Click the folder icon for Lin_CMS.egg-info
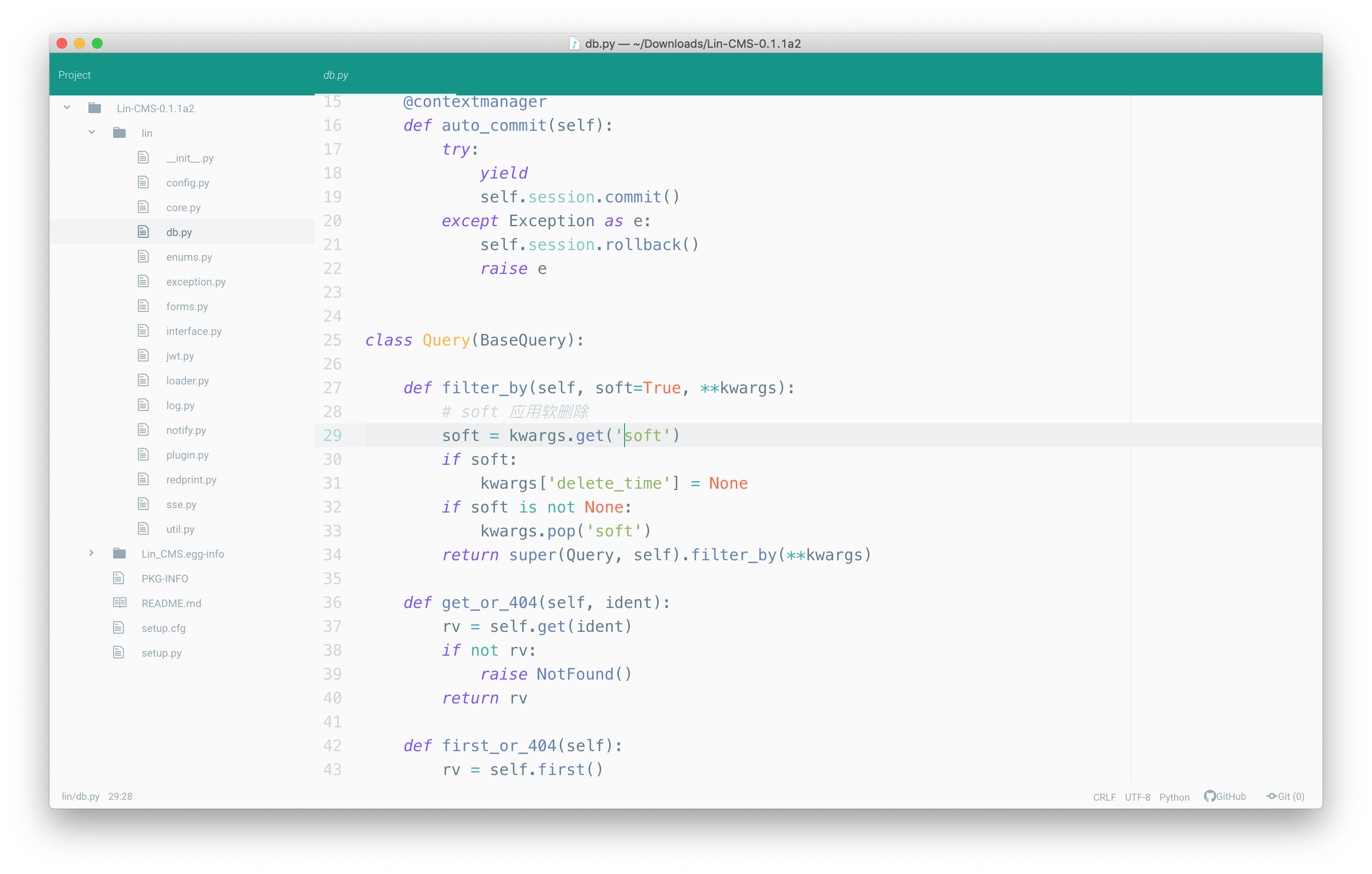 pyautogui.click(x=120, y=553)
